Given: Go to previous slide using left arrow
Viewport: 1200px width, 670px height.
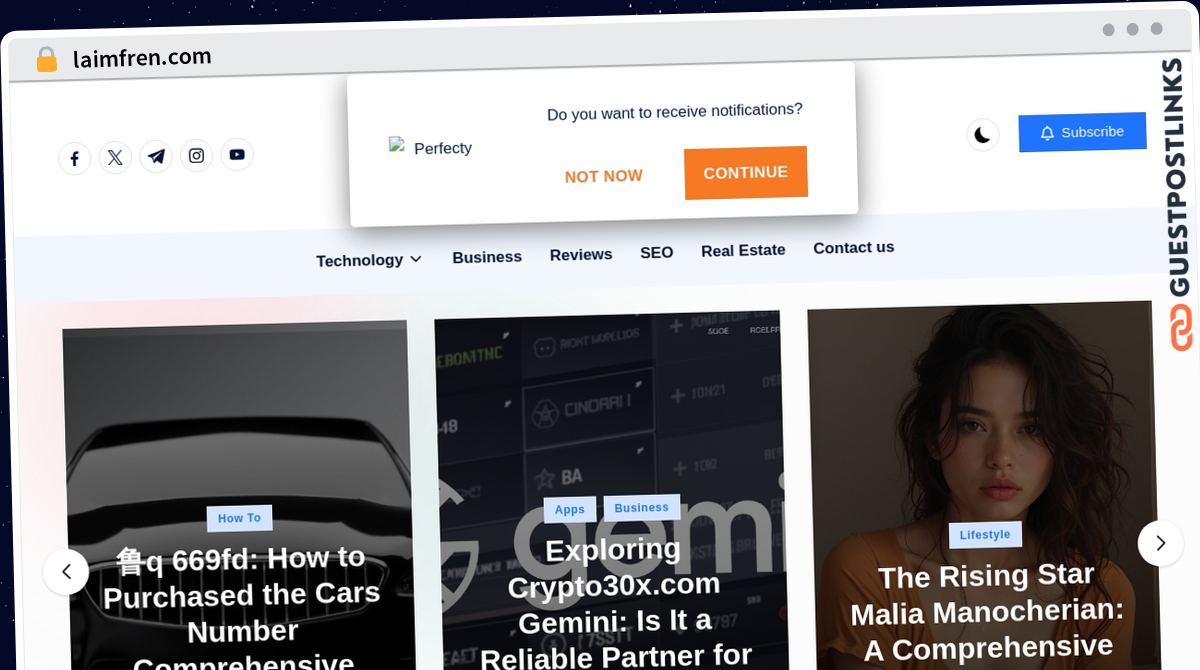Looking at the screenshot, I should 66,572.
